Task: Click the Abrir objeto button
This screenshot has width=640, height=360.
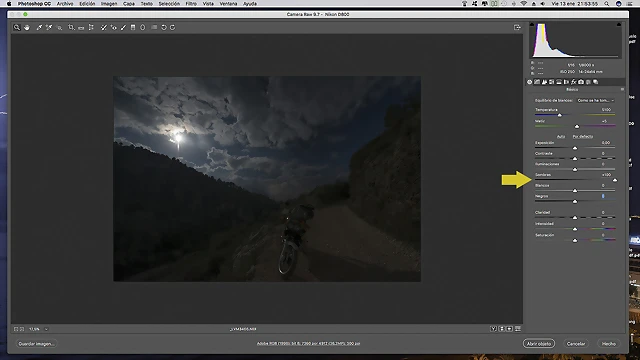Action: coord(539,344)
